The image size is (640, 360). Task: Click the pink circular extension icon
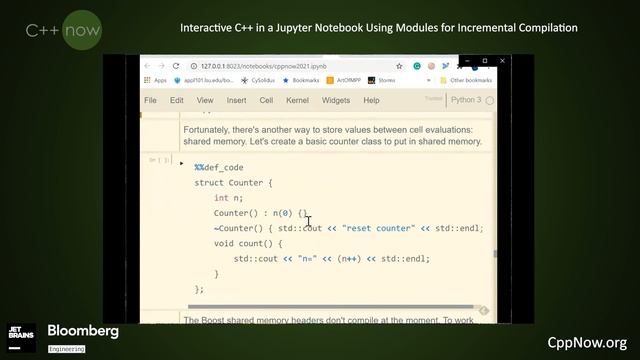tap(431, 66)
